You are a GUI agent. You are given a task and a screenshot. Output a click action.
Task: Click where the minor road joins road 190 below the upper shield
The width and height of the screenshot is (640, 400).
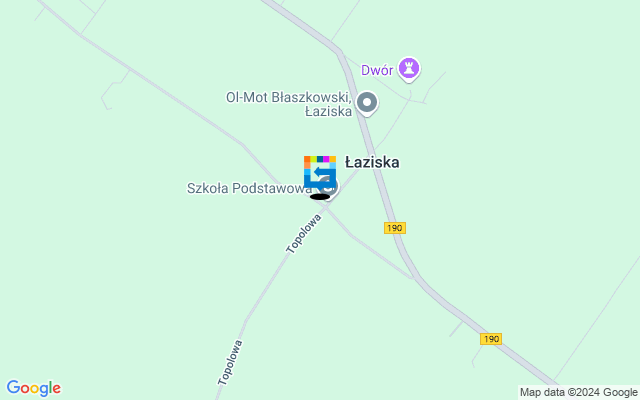pos(414,278)
